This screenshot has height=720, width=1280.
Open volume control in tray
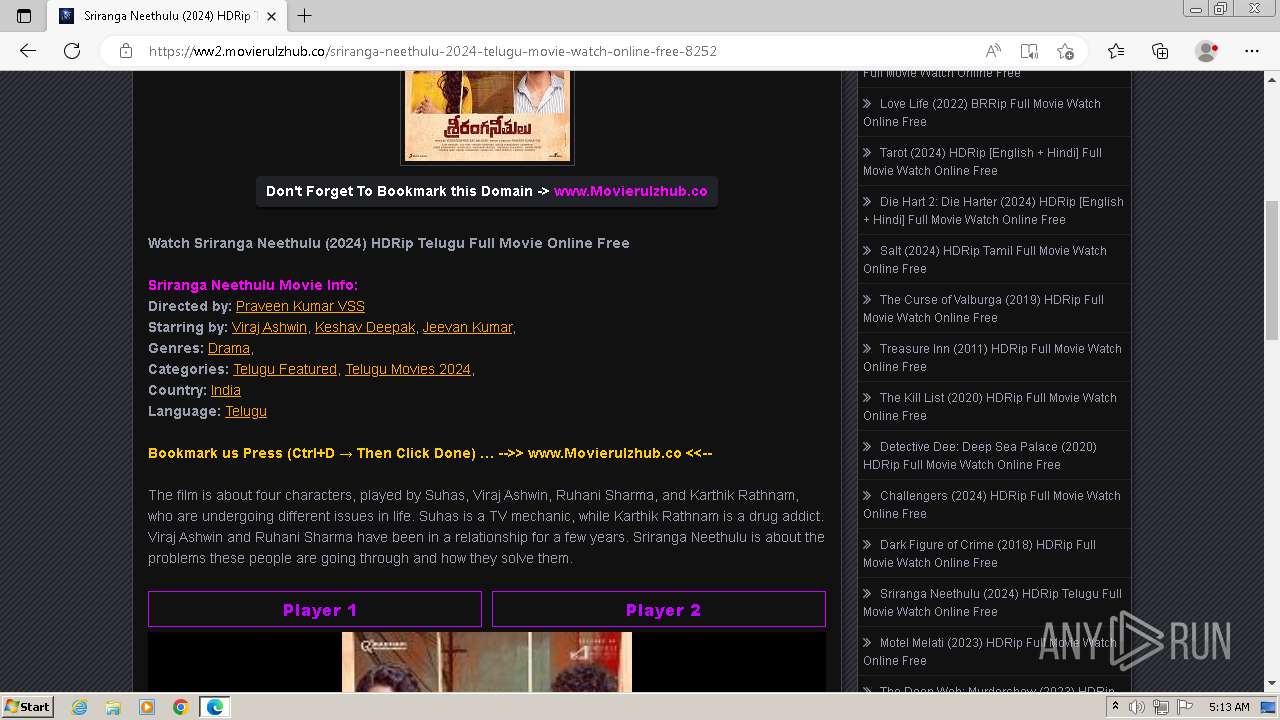[x=1137, y=707]
